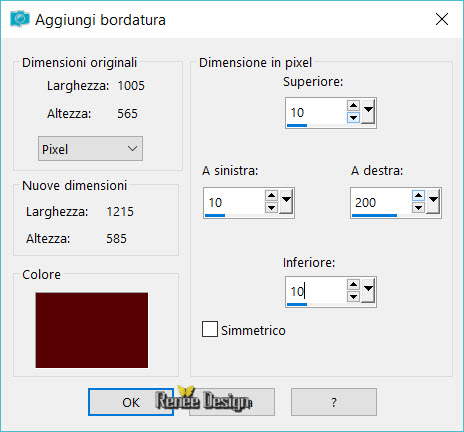Increase the A sinistra value with up arrow

click(x=271, y=196)
